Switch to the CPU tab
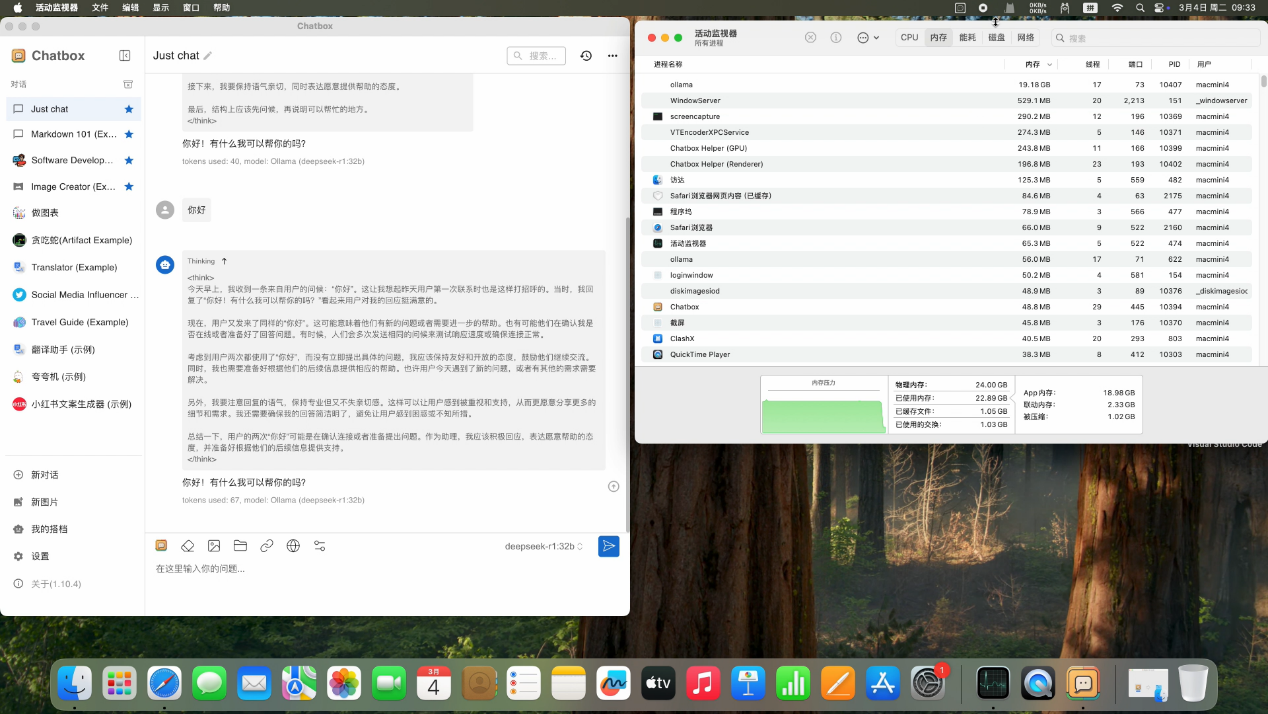Viewport: 1268px width, 714px height. [x=909, y=37]
